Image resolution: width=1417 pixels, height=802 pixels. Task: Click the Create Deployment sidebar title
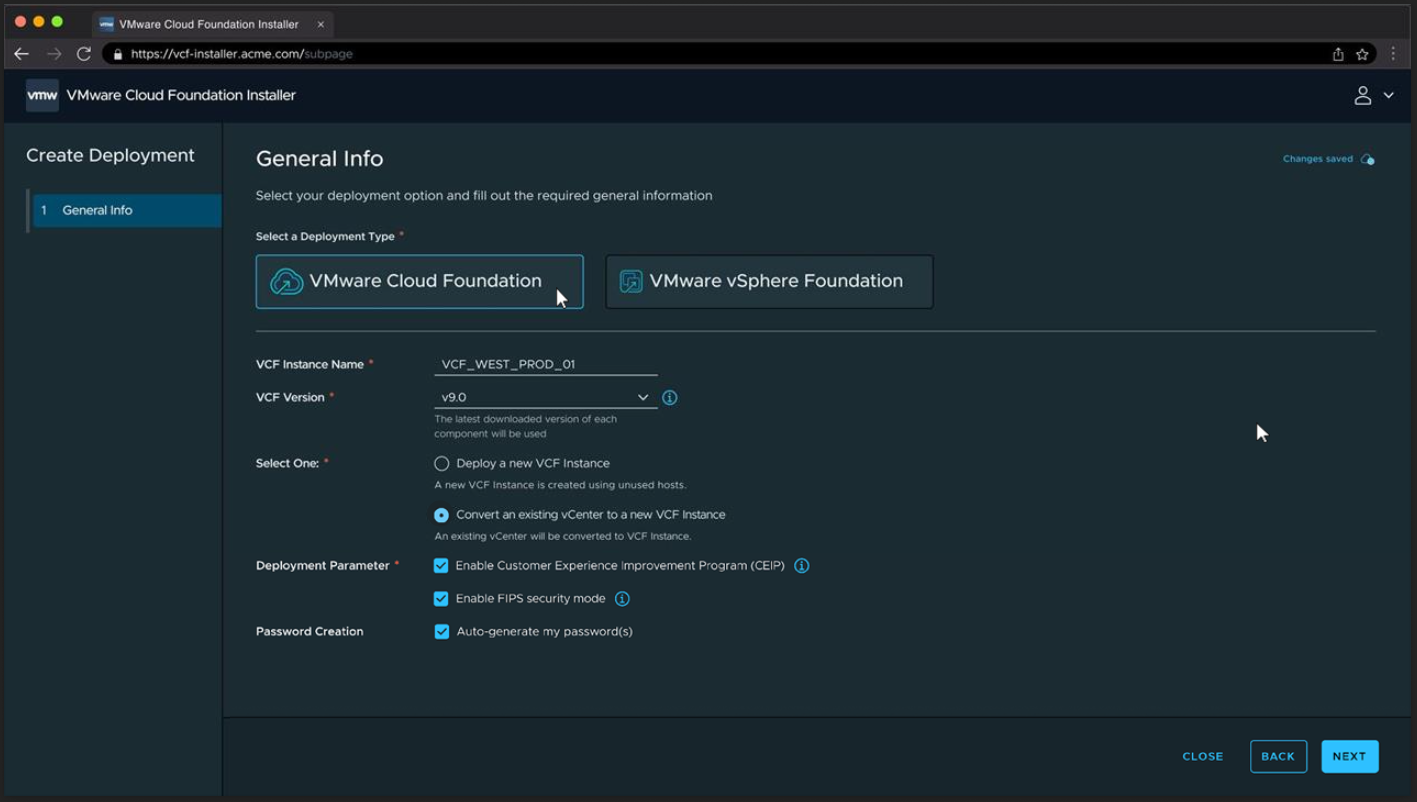pyautogui.click(x=110, y=156)
